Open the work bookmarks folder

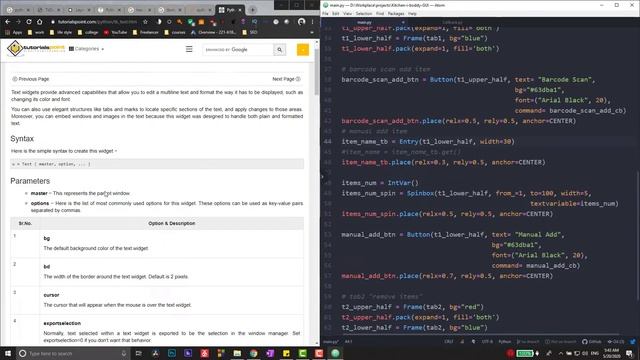(36, 32)
